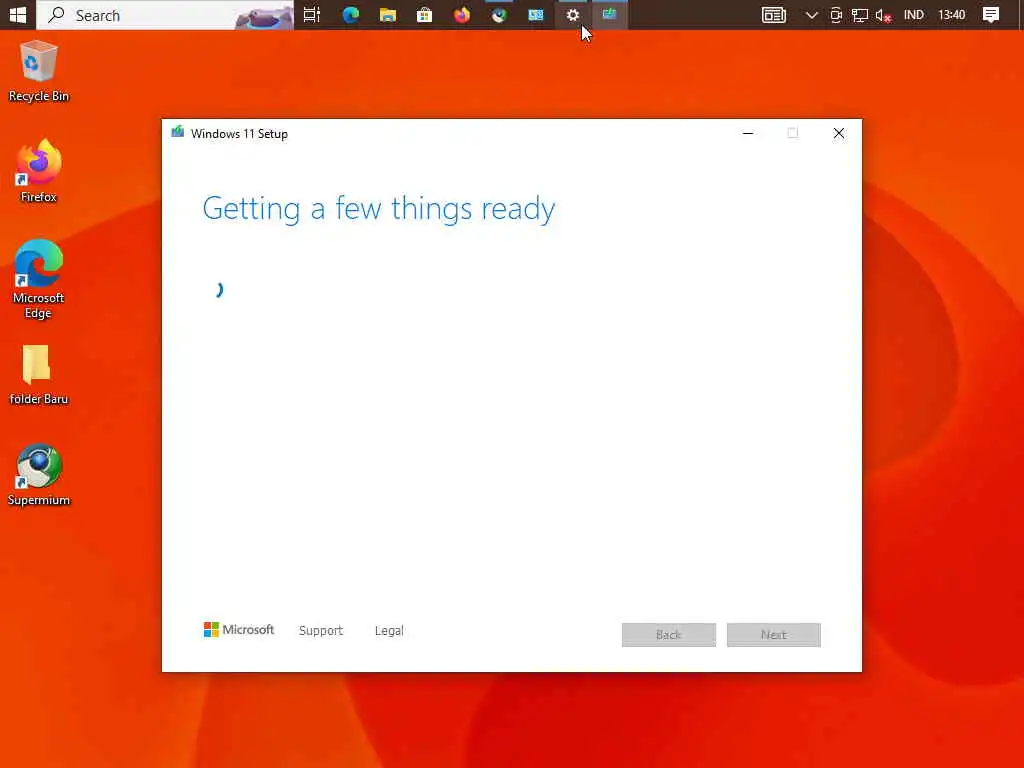Viewport: 1024px width, 768px height.
Task: Switch IND input language indicator
Action: click(914, 14)
